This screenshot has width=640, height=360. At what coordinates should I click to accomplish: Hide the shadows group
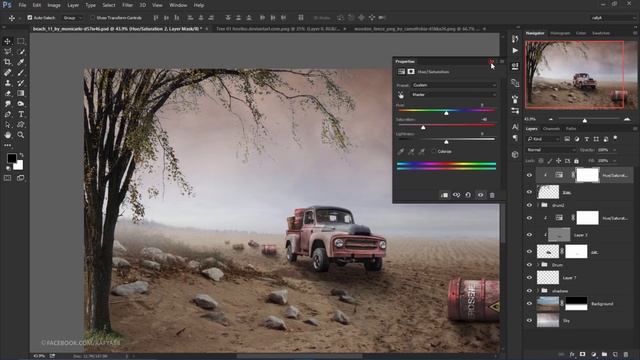[529, 291]
